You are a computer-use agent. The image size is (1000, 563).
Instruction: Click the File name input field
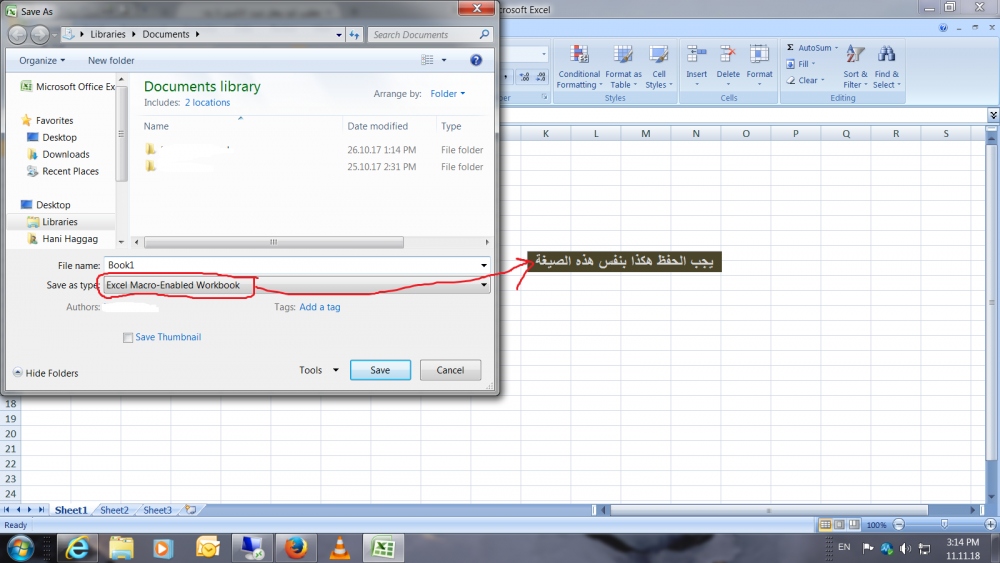click(291, 265)
